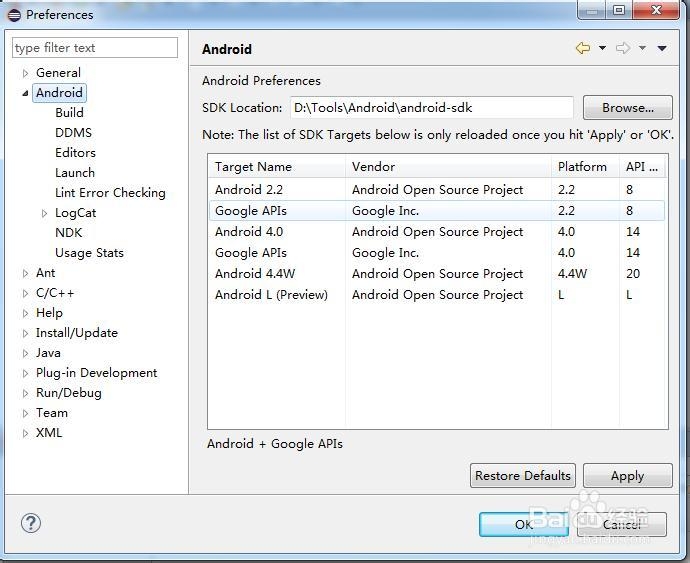Select Editors under Android

tap(75, 153)
